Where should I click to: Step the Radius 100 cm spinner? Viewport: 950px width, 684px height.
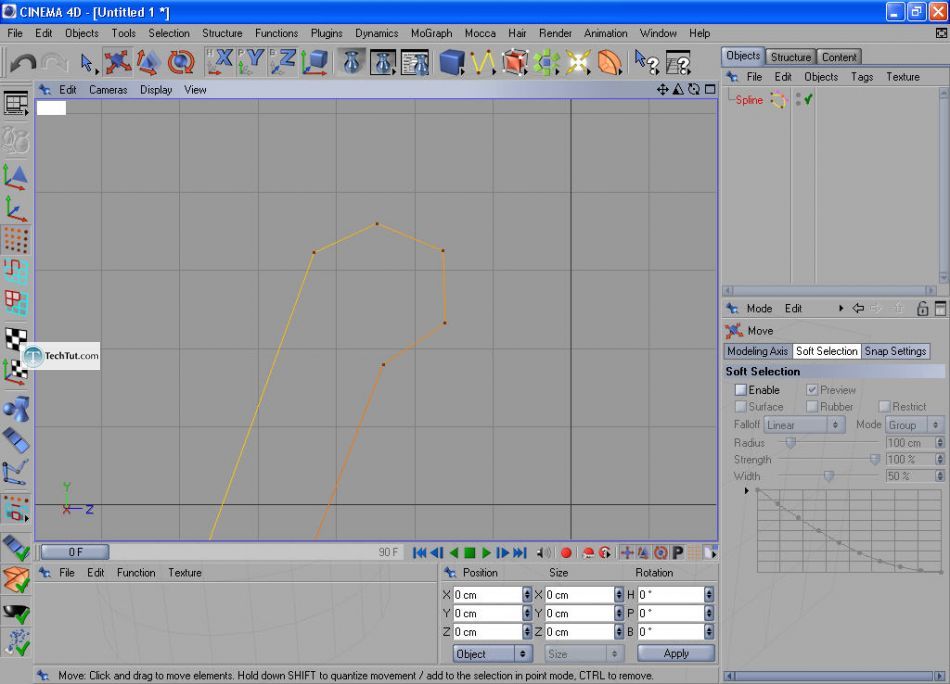click(x=940, y=443)
